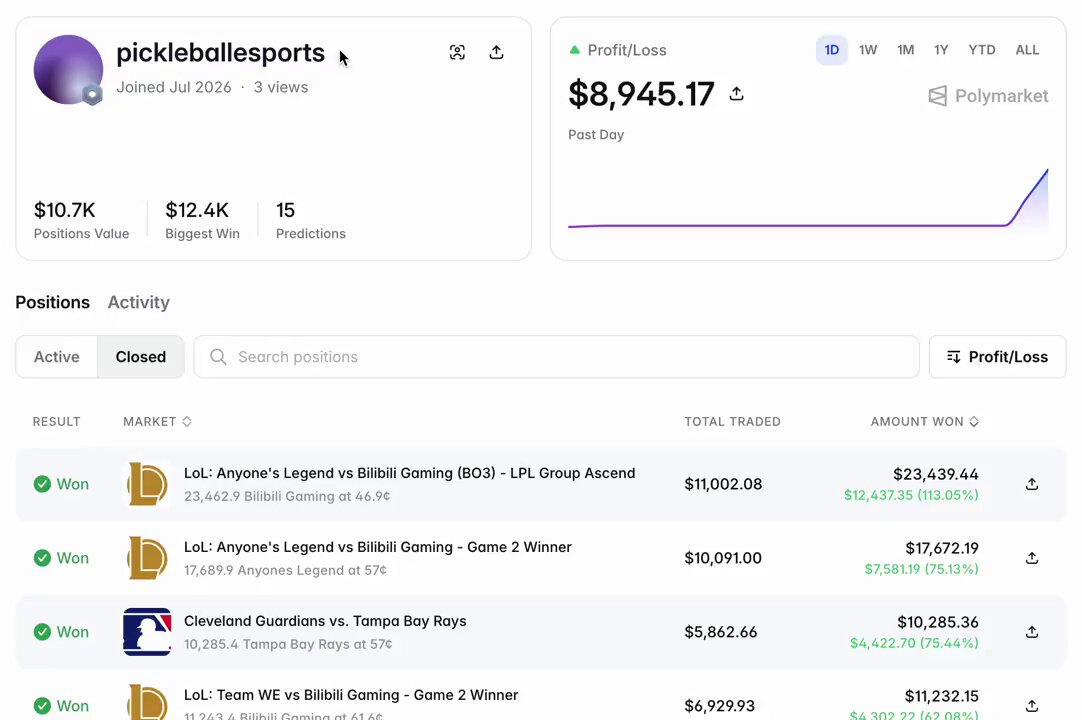This screenshot has width=1082, height=720.
Task: Switch to Active positions
Action: [57, 357]
